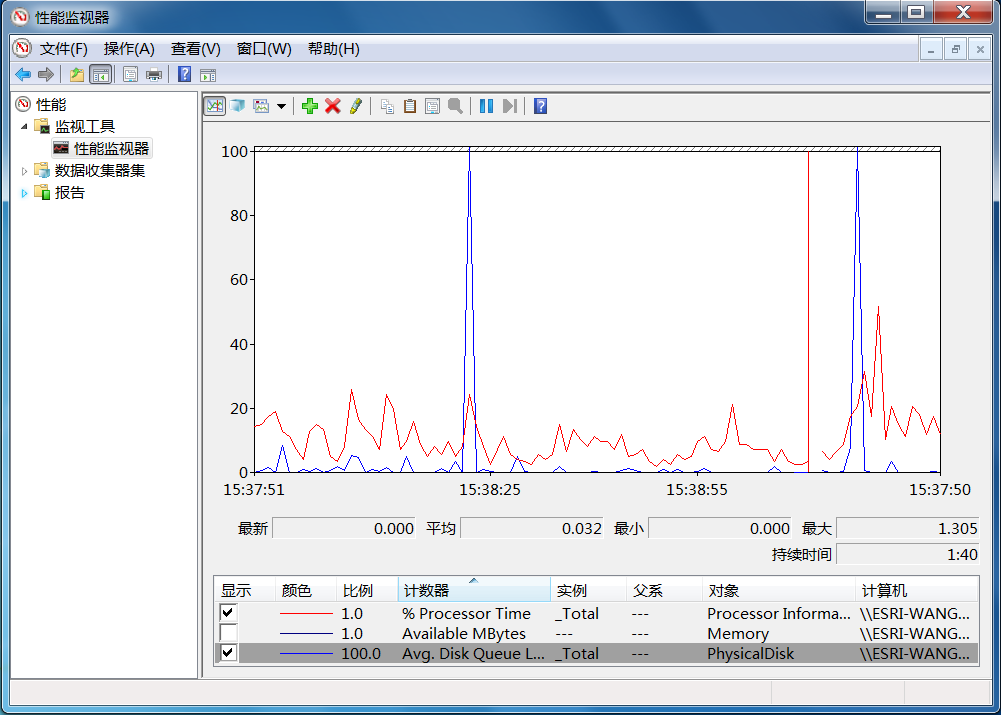The image size is (1001, 715).
Task: Uncheck Avg. Disk Queue Length counter
Action: [228, 653]
